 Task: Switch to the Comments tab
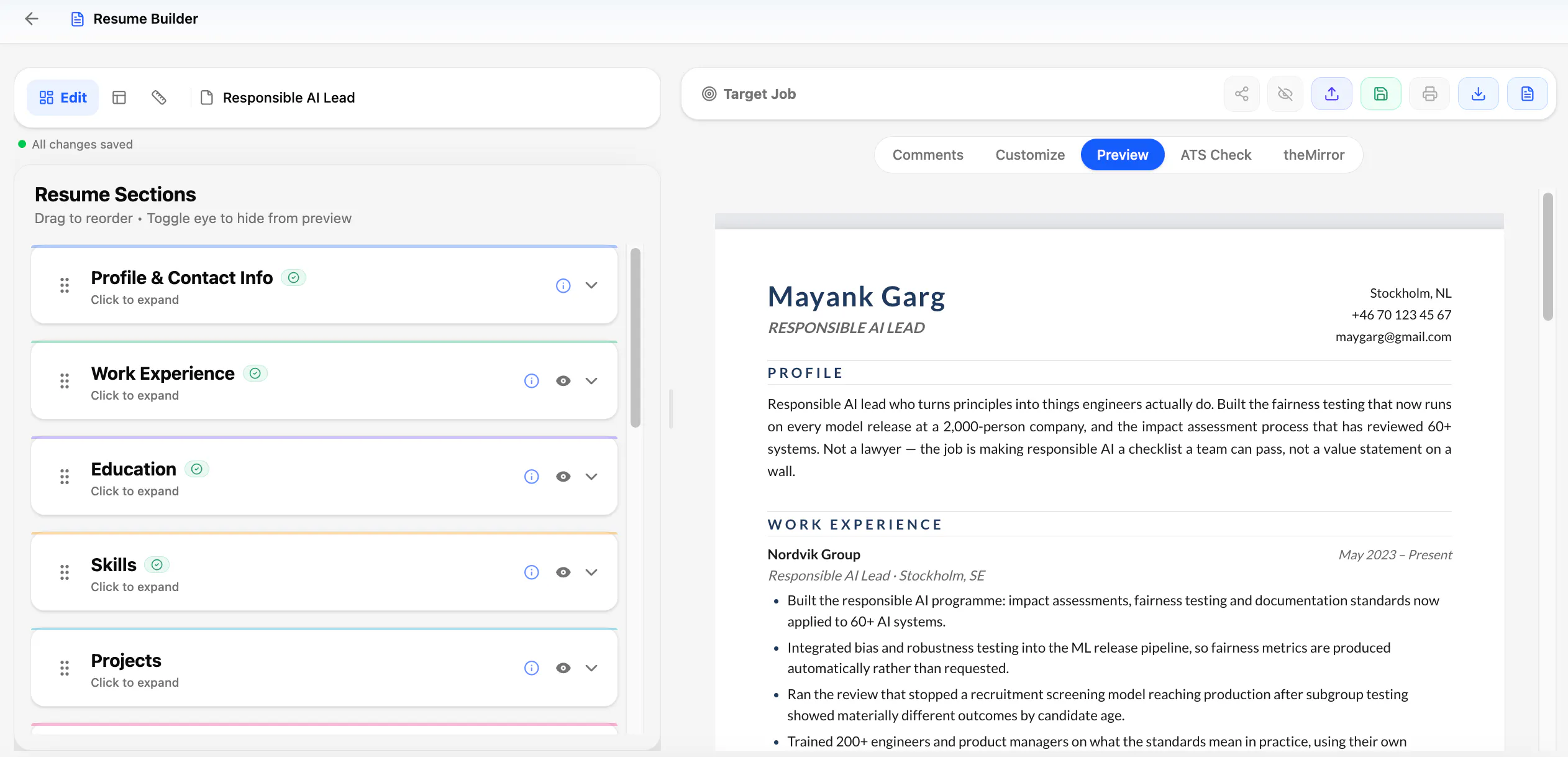pyautogui.click(x=928, y=155)
